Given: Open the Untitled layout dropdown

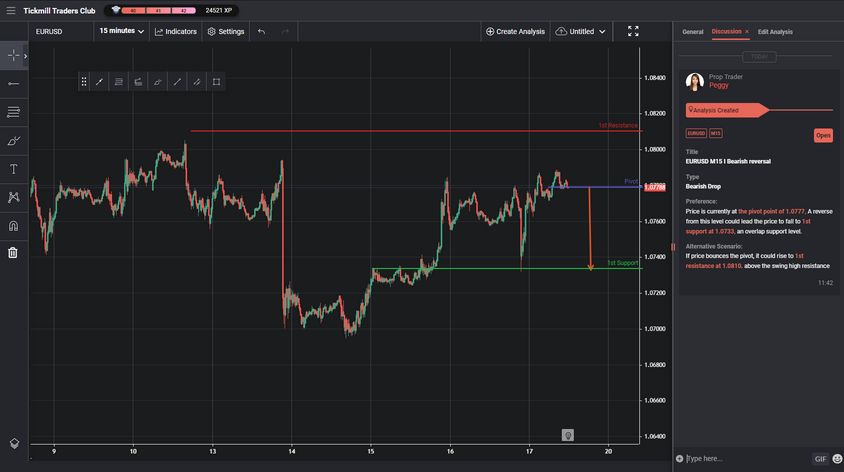Looking at the screenshot, I should 581,32.
